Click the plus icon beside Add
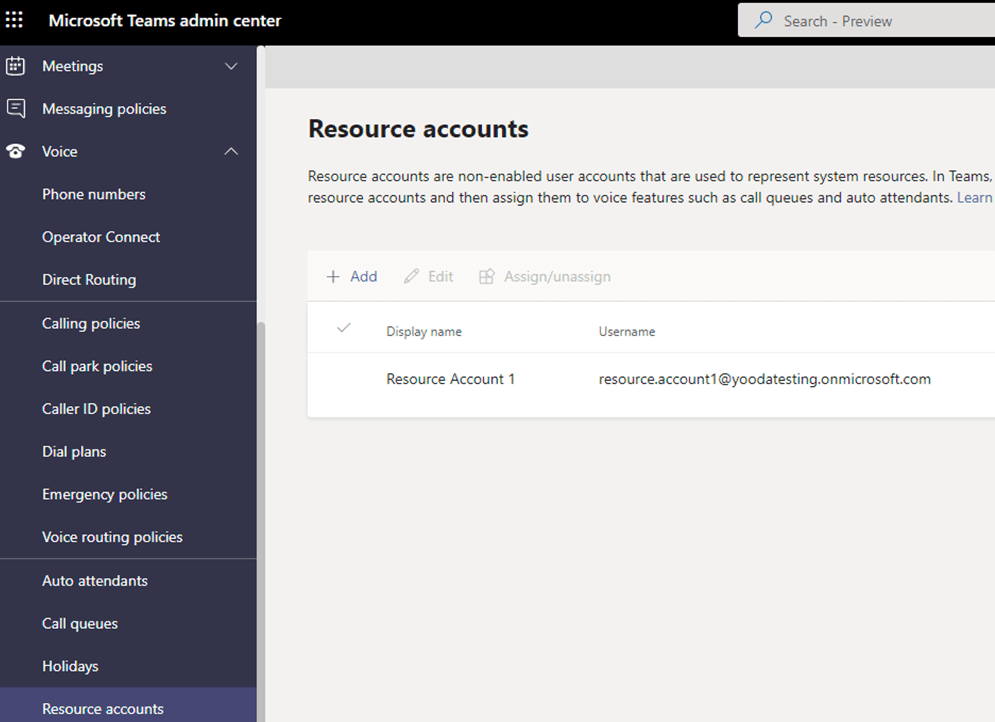Screen dimensions: 995x722 [333, 277]
